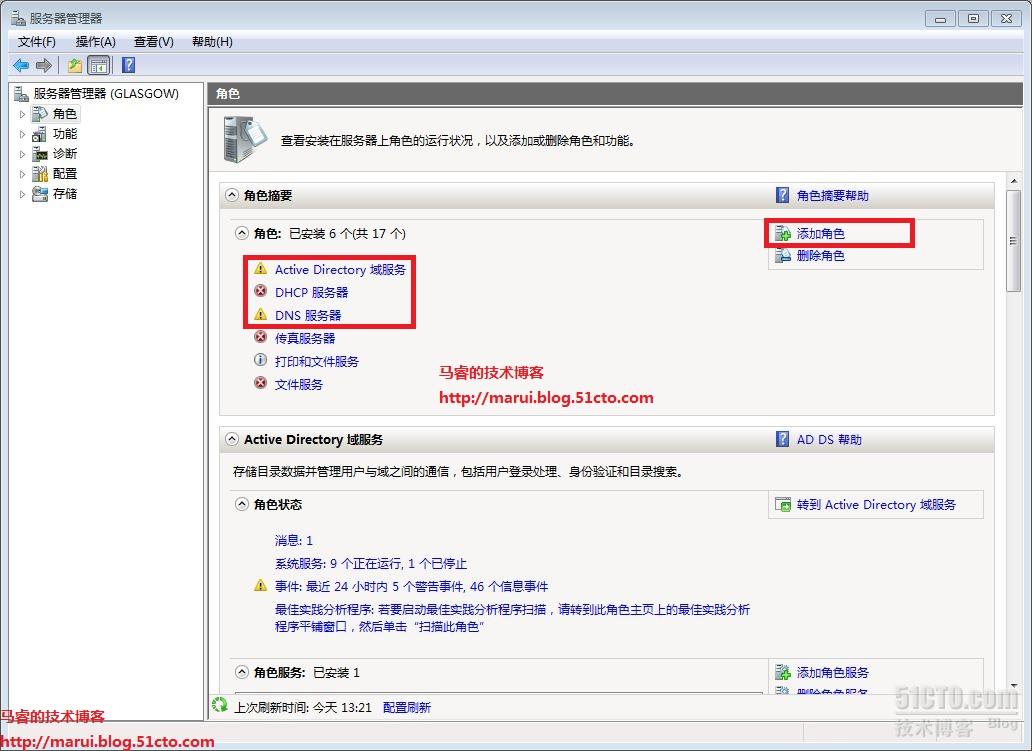Collapse the Active Directory 域服务 section header
The height and width of the screenshot is (751, 1032).
(x=232, y=439)
